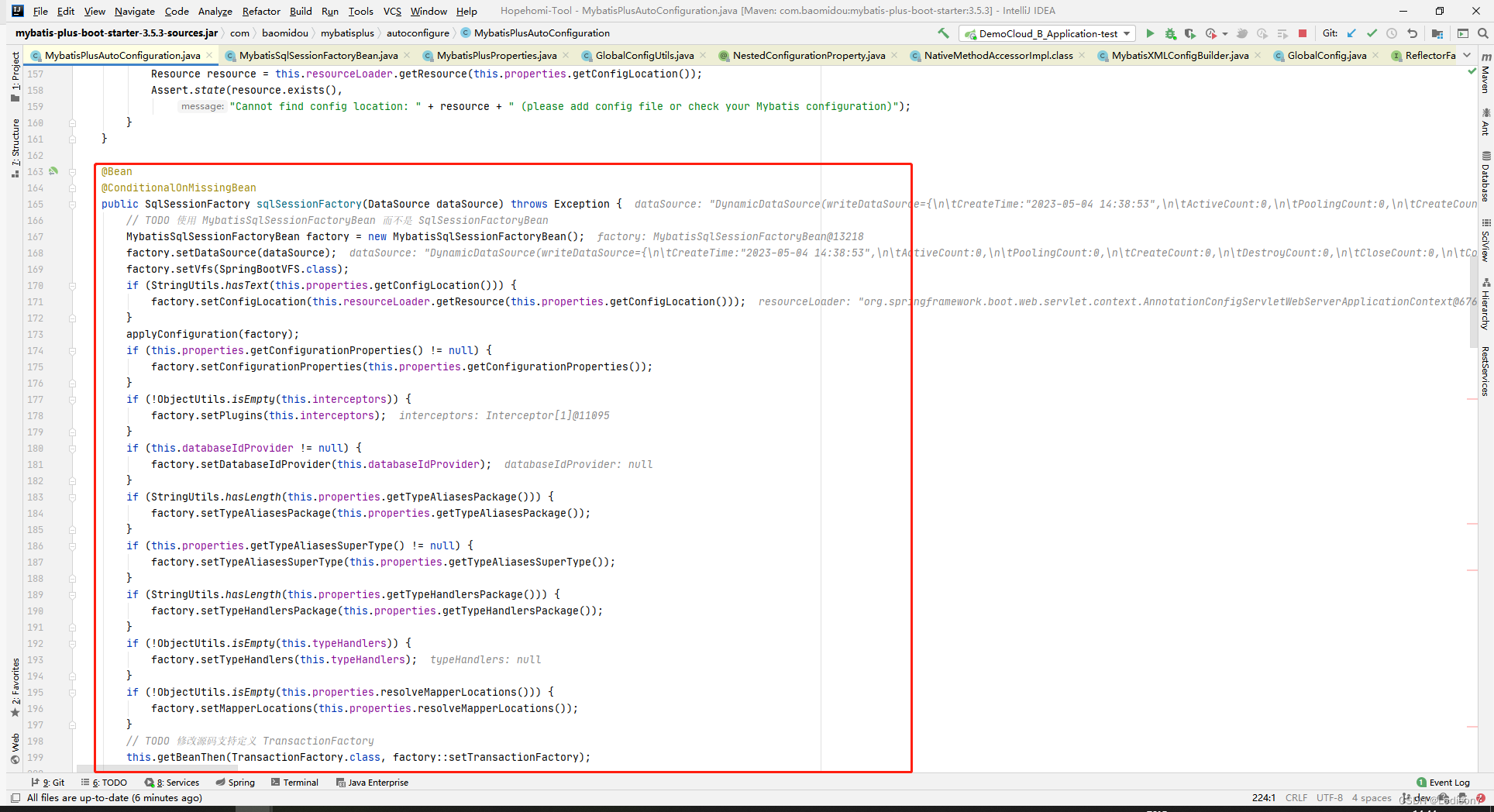Toggle the Project tool window
The width and height of the screenshot is (1494, 812).
click(15, 77)
